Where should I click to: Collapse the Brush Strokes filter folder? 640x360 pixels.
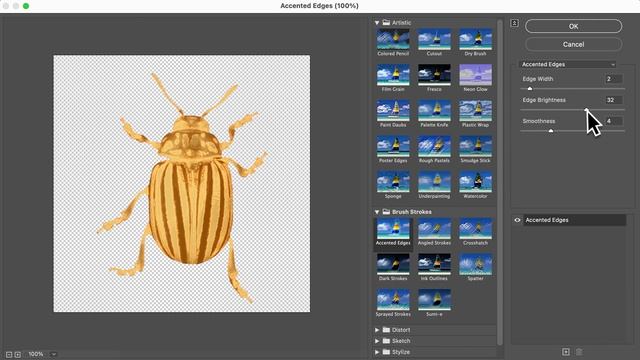(377, 212)
